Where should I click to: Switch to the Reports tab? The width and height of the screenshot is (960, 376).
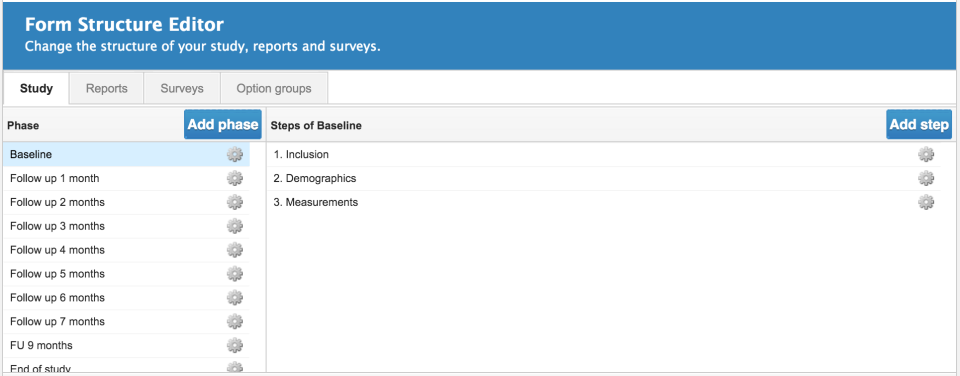[x=107, y=88]
